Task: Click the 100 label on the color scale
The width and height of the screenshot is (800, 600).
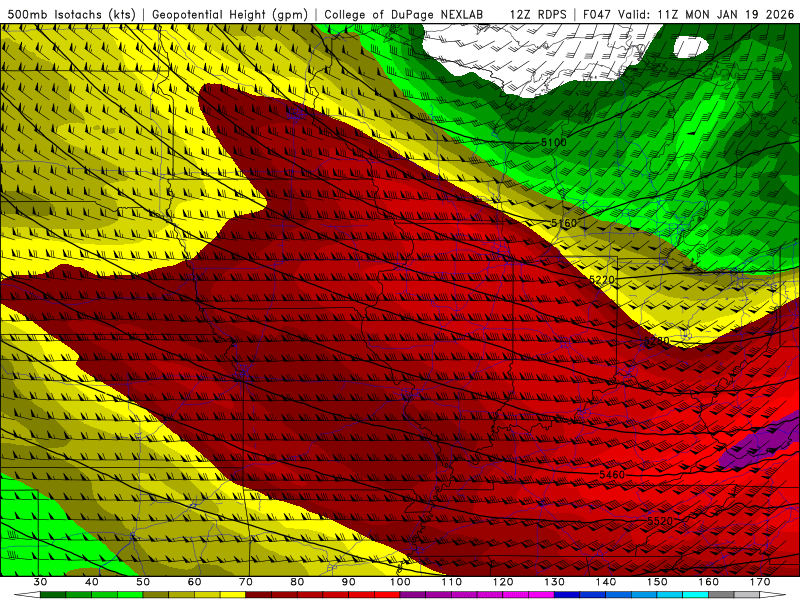Action: tap(400, 582)
